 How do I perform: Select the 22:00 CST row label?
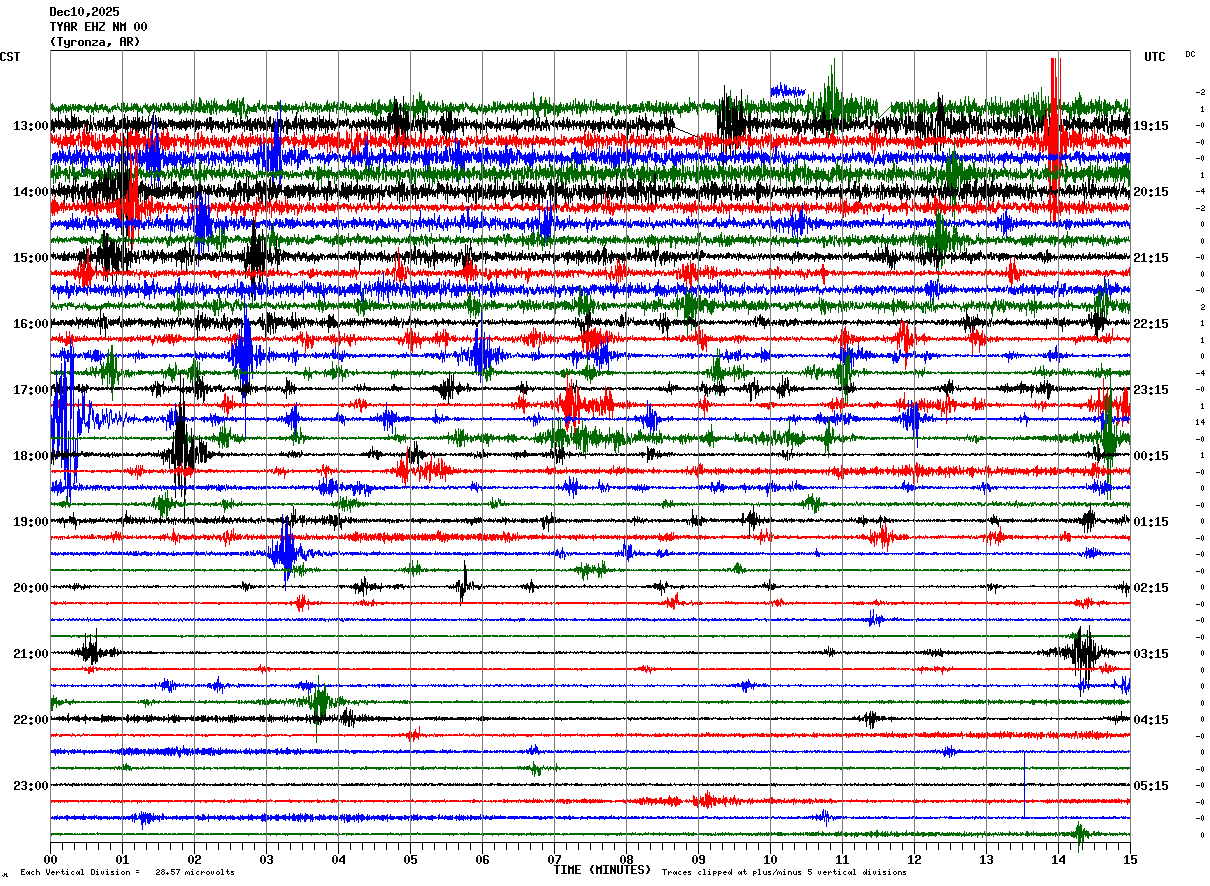[x=31, y=720]
